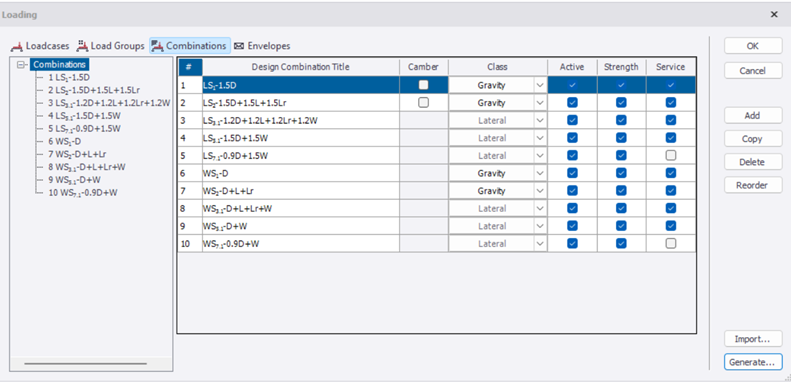
Task: Close the Loading dialog
Action: (x=774, y=15)
